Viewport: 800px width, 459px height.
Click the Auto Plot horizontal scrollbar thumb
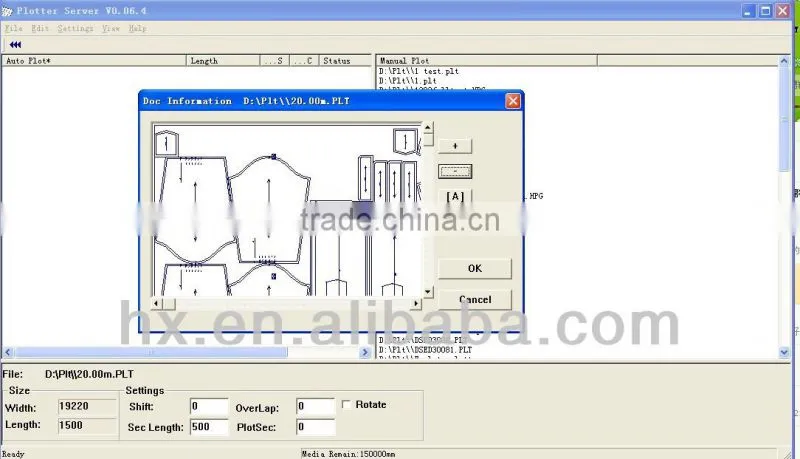click(151, 352)
